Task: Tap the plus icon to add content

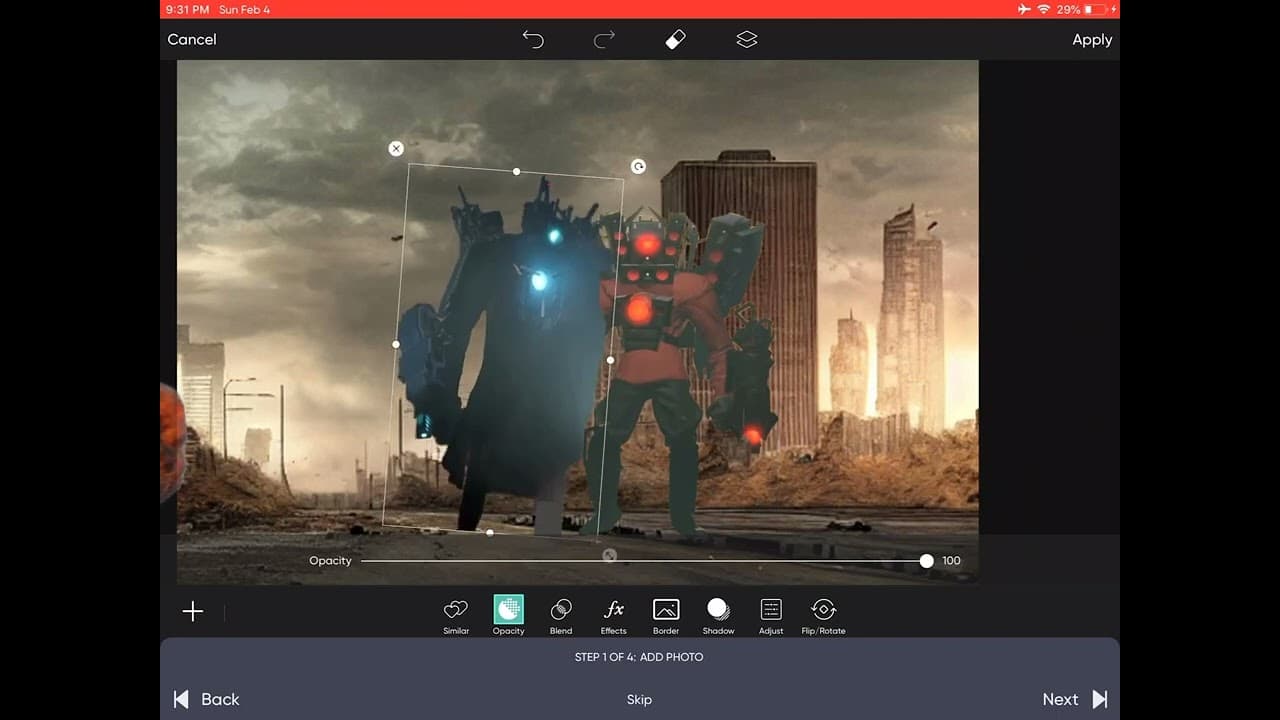Action: (x=193, y=612)
